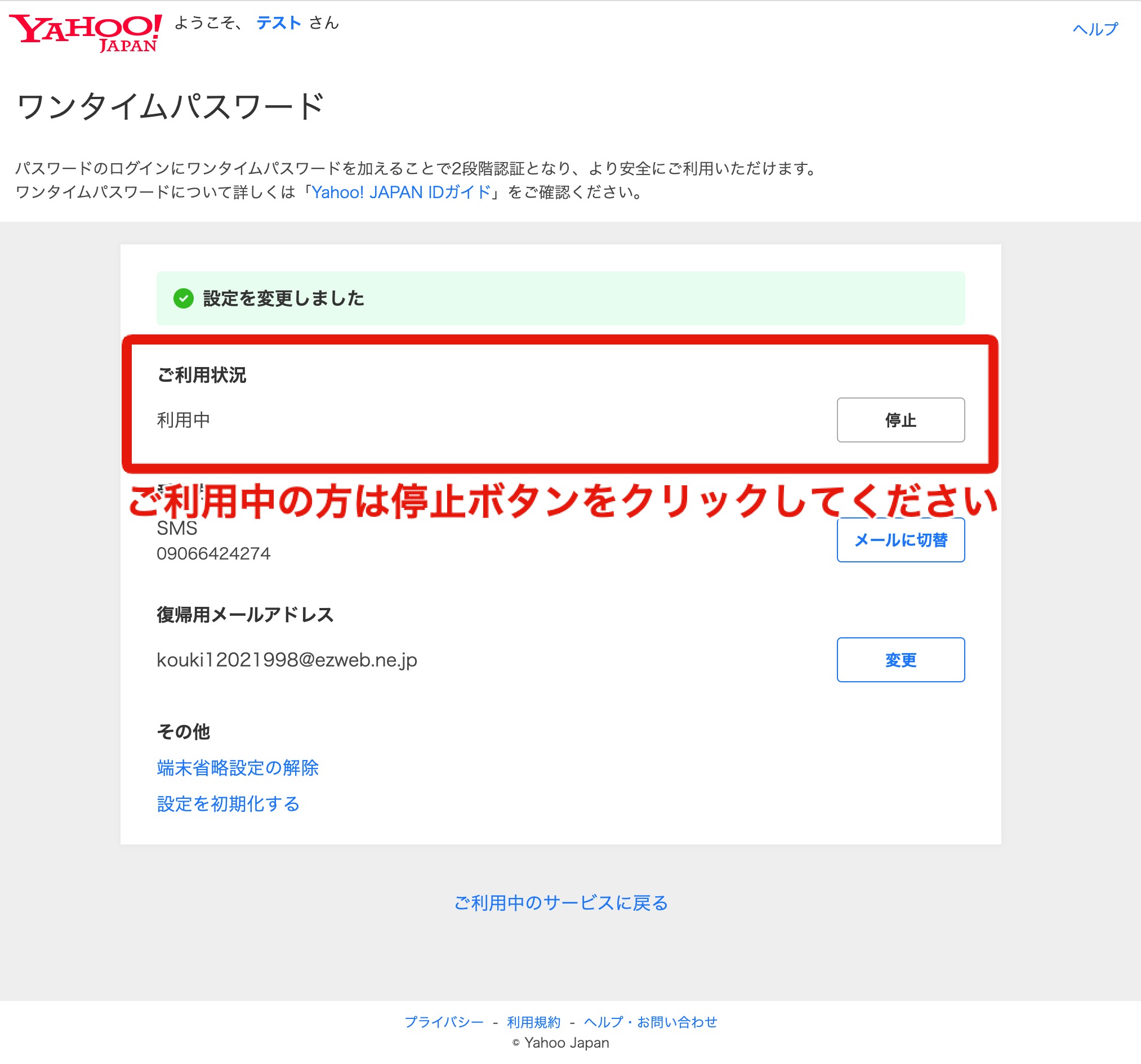This screenshot has width=1141, height=1064.
Task: Select the email kouki12021998@ezweb.ne.jp
Action: click(288, 660)
